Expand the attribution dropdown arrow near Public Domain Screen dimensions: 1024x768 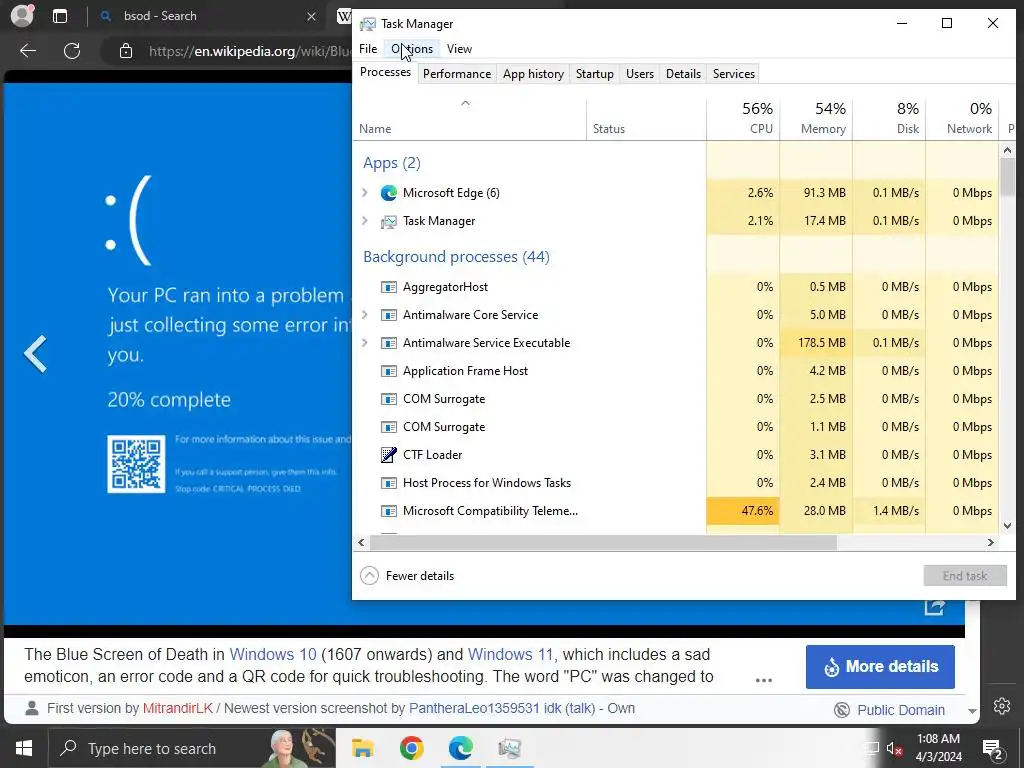point(972,711)
